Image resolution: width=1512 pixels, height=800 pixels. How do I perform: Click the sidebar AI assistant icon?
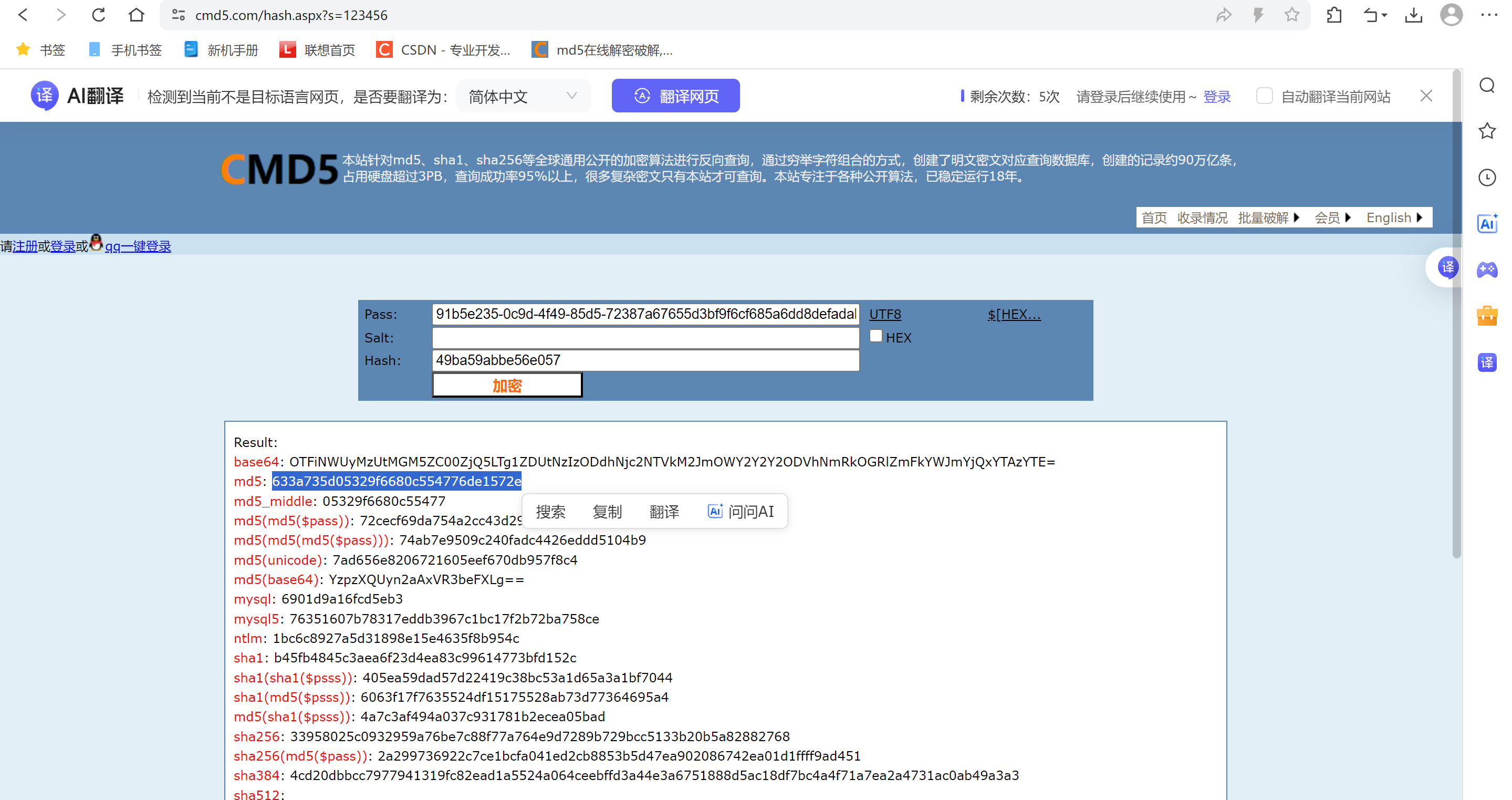point(1487,224)
